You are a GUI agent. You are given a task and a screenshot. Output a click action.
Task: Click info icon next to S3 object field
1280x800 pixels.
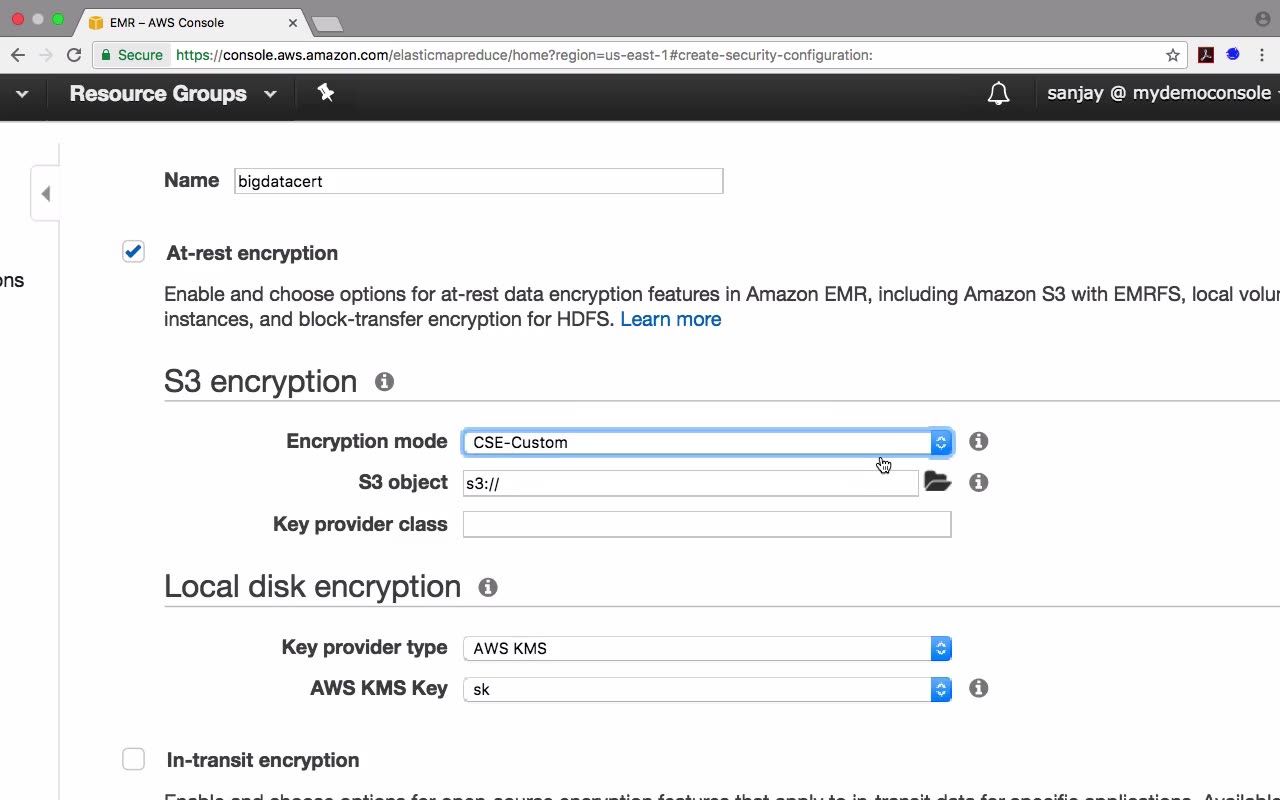coord(979,482)
